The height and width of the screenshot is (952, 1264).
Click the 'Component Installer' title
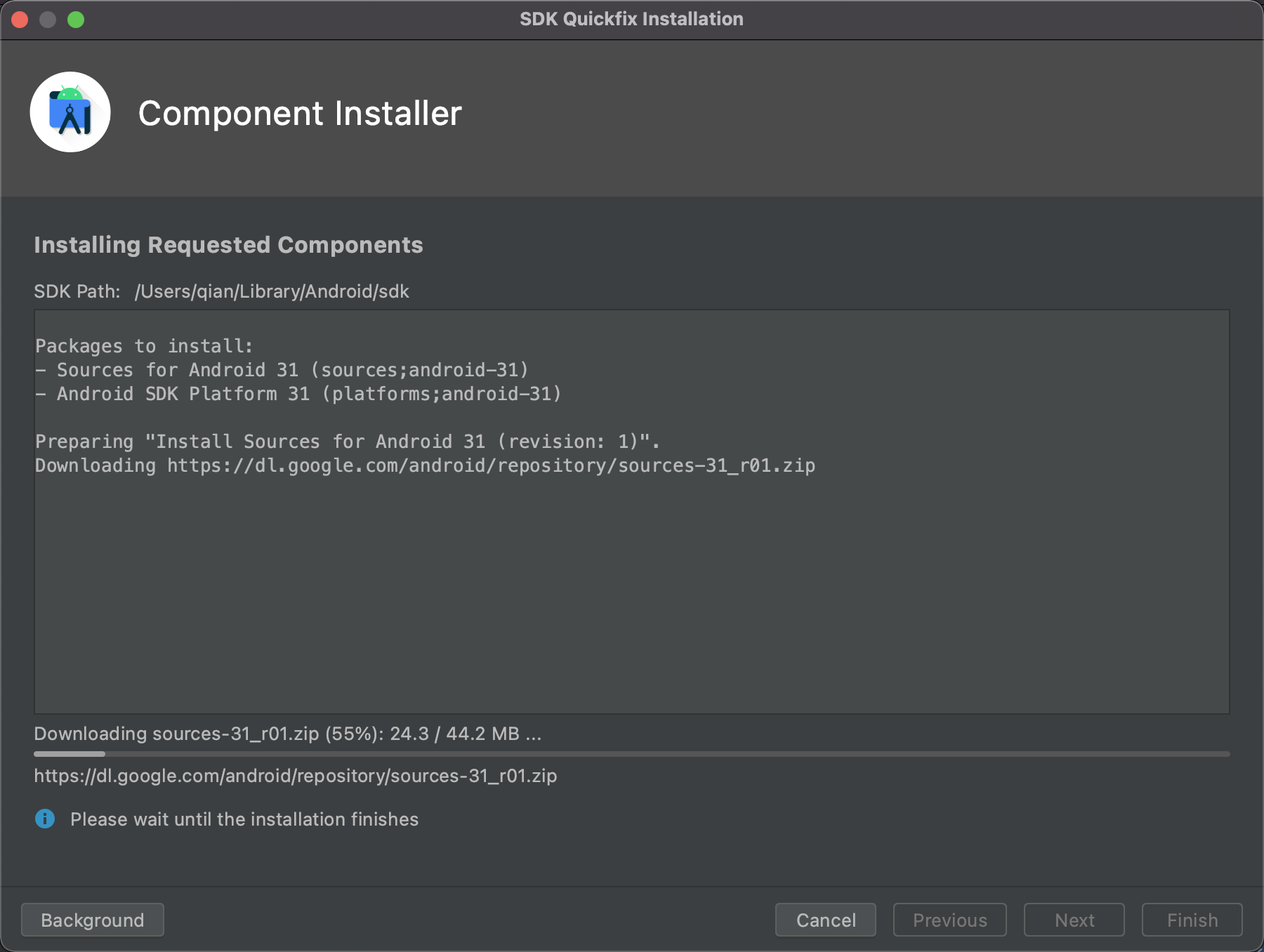click(x=300, y=113)
